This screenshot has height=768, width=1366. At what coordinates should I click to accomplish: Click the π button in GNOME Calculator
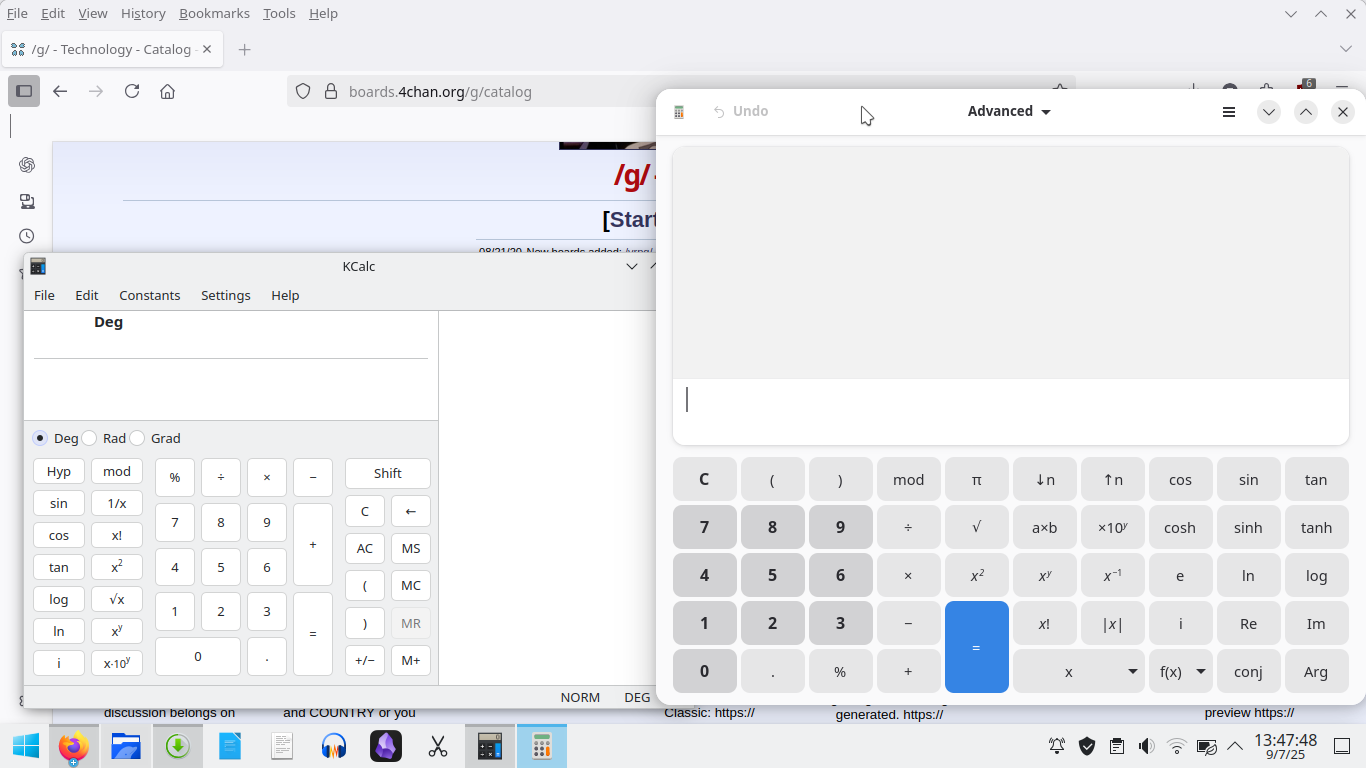[x=977, y=480]
